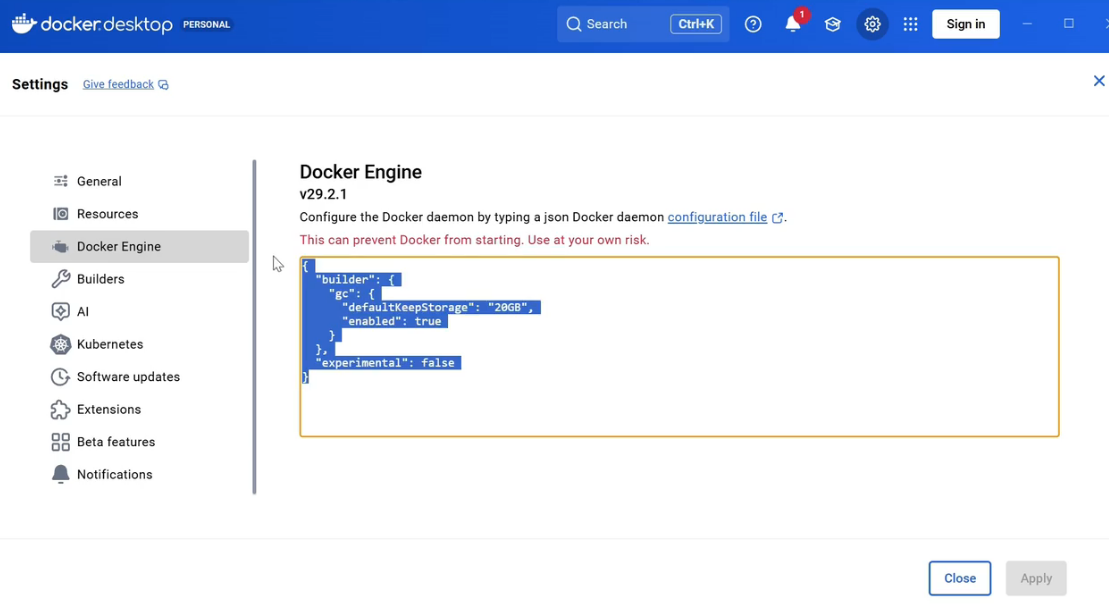
Task: Close the Settings panel with X
Action: point(1098,81)
